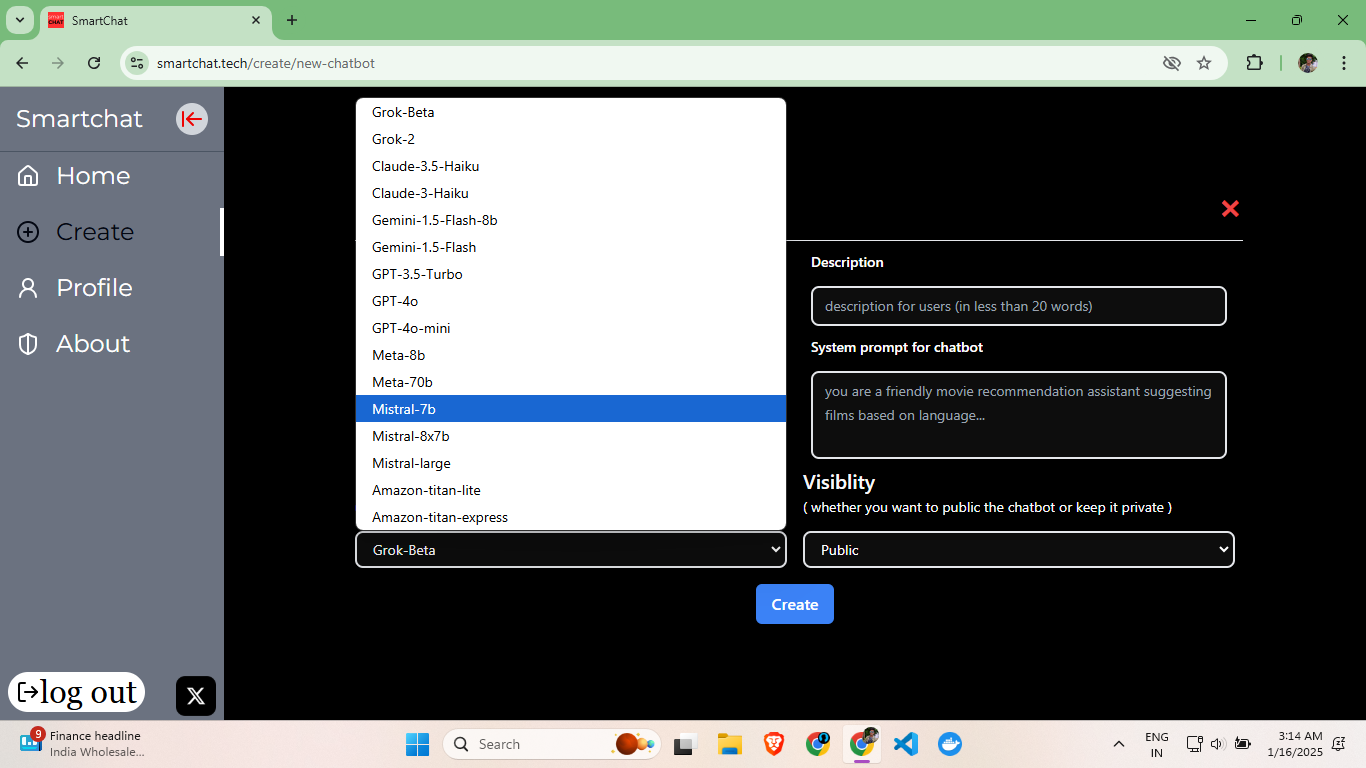Click the eye-slash tracking icon in address bar
Screen dimensions: 1366x768
[1172, 63]
